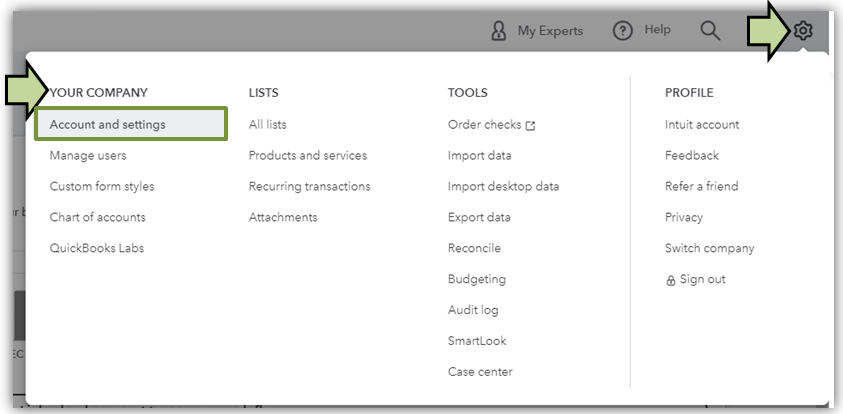Click PROFILE column heading
The image size is (843, 414).
coord(689,92)
